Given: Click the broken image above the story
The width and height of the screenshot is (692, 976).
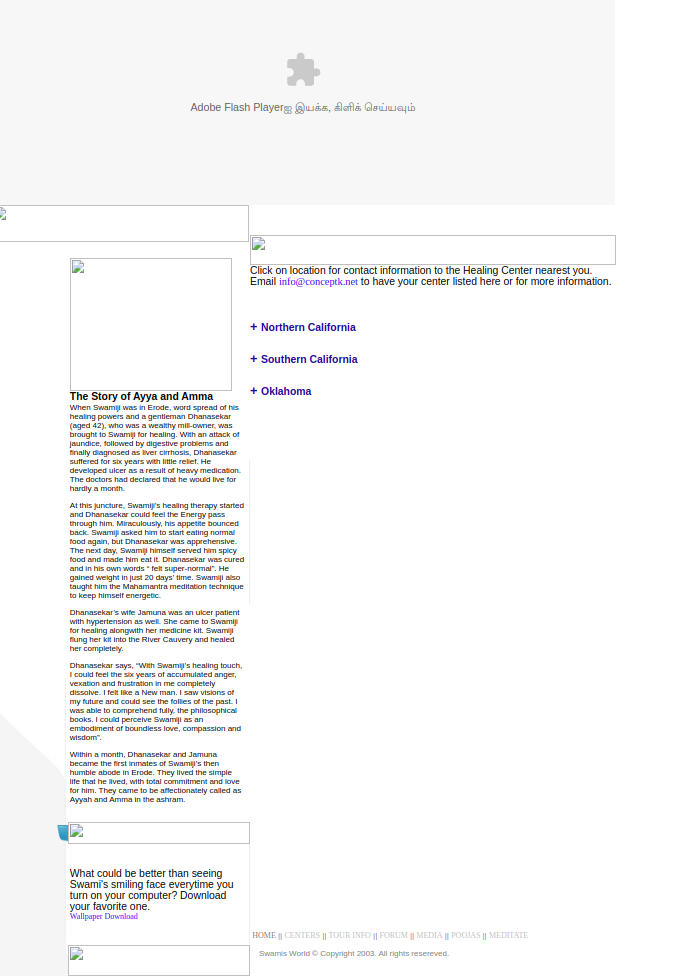Looking at the screenshot, I should 151,324.
